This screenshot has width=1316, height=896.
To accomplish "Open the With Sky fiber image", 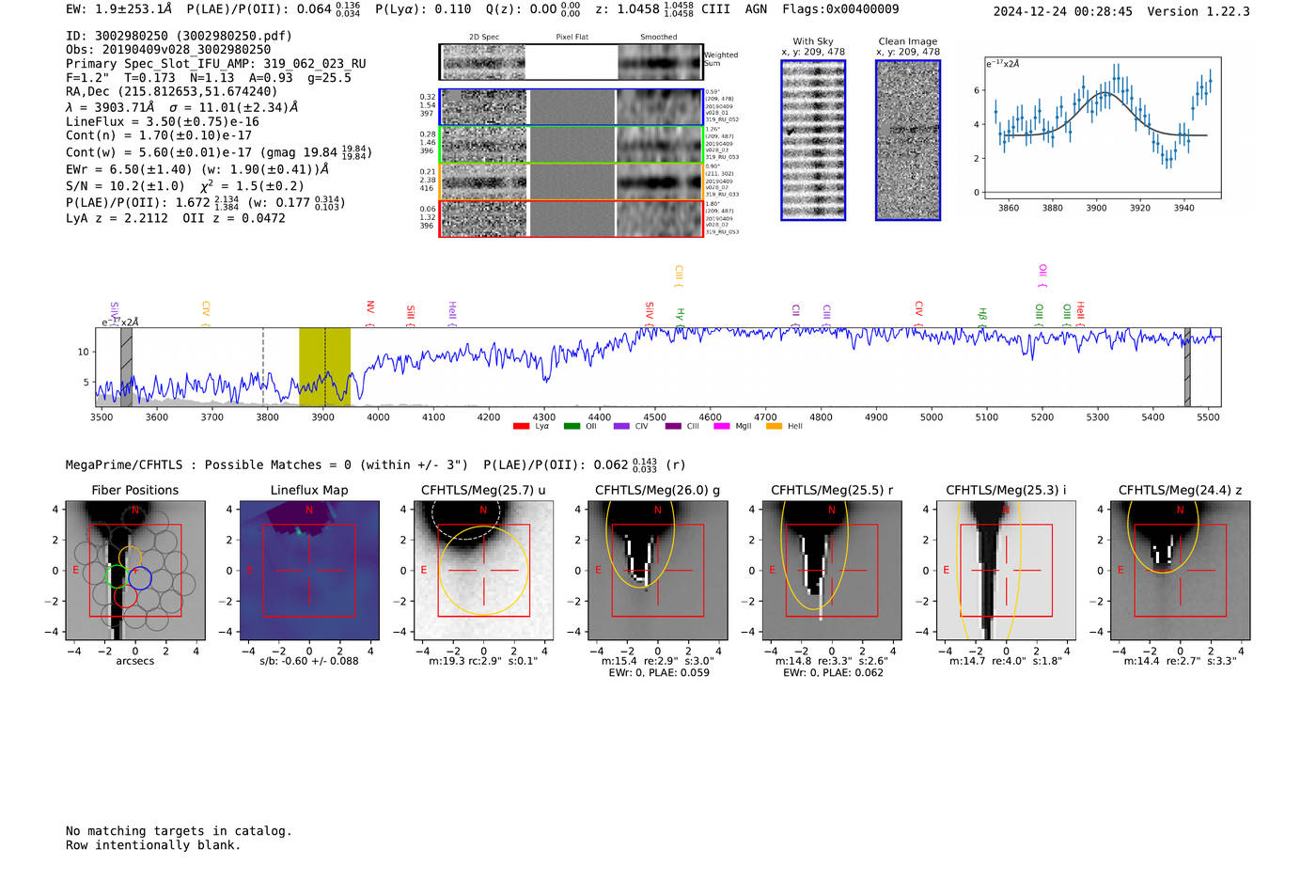I will (813, 140).
